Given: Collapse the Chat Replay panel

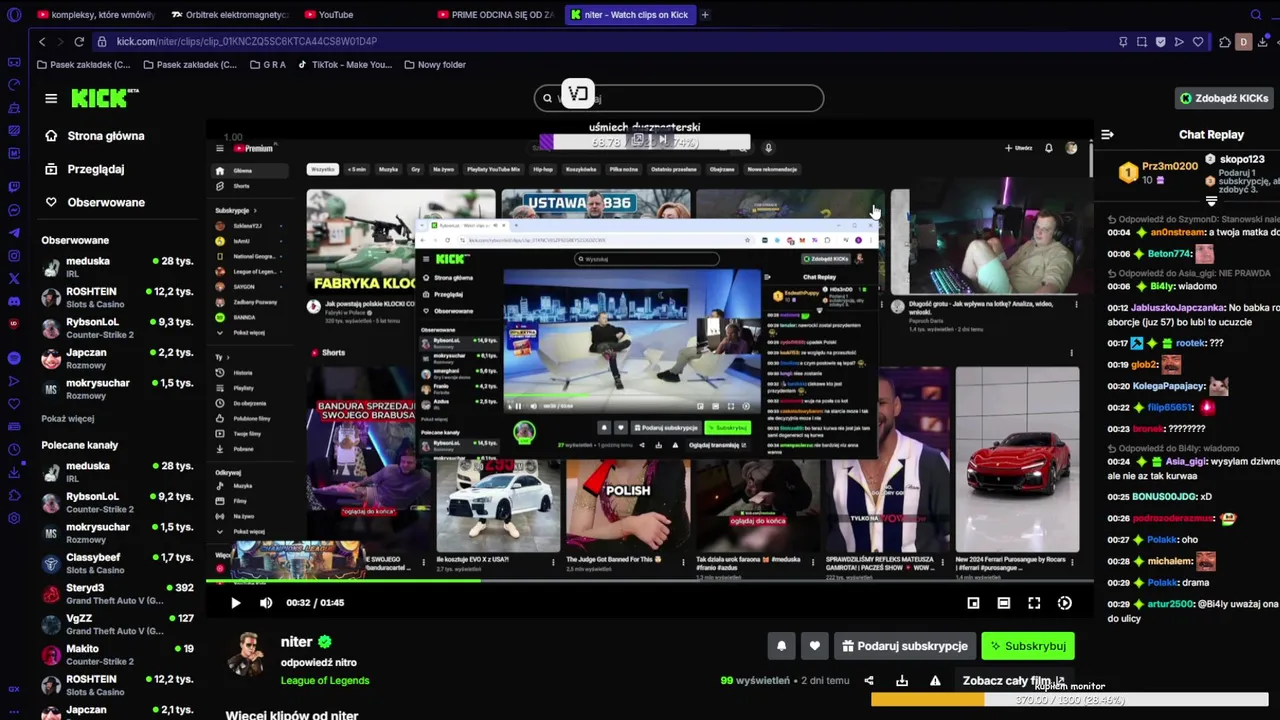Looking at the screenshot, I should tap(1107, 134).
